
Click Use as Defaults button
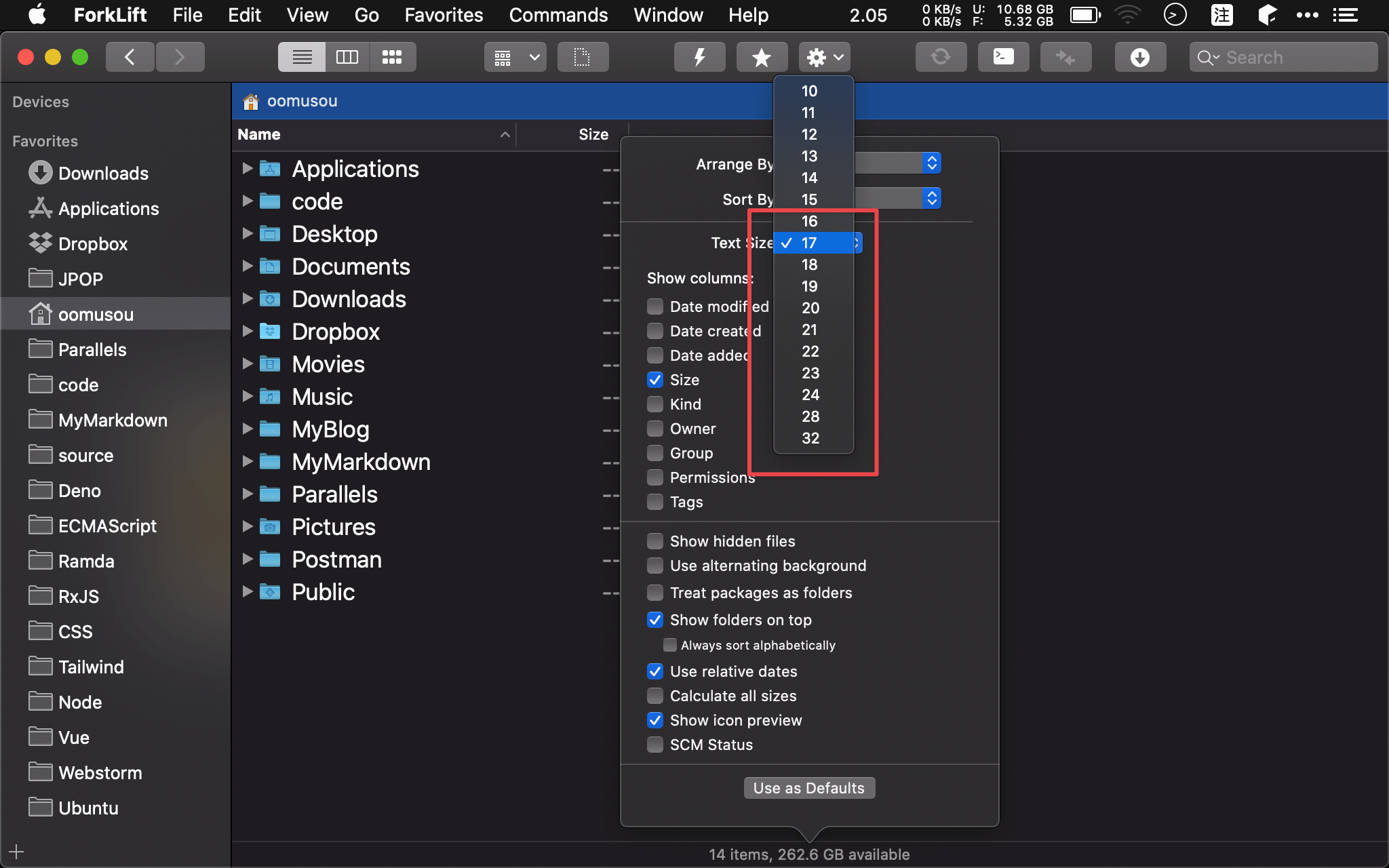click(x=809, y=788)
